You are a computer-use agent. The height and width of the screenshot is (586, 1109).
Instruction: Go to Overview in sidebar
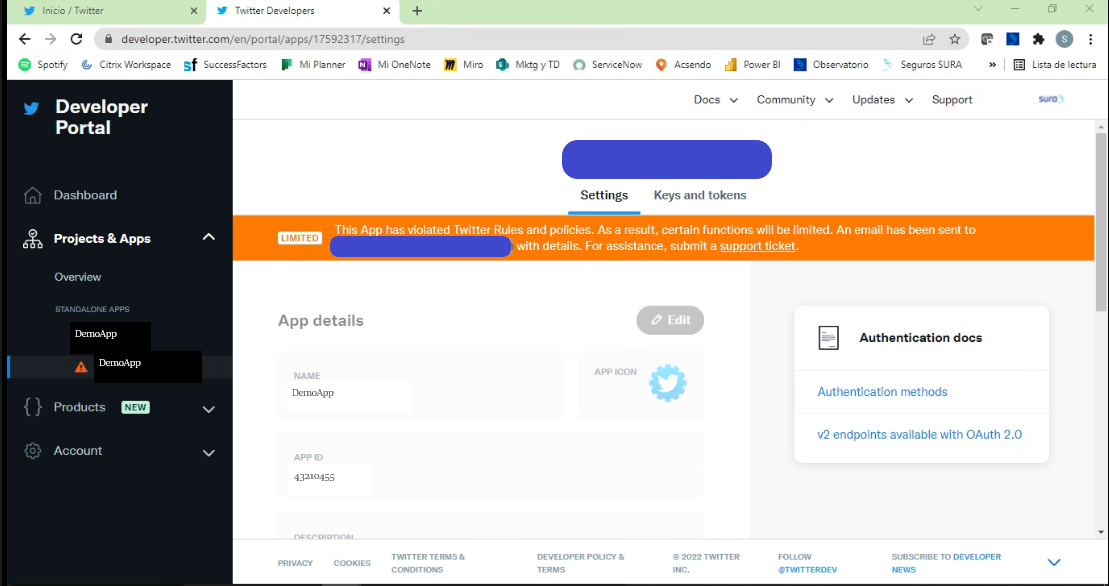coord(78,277)
